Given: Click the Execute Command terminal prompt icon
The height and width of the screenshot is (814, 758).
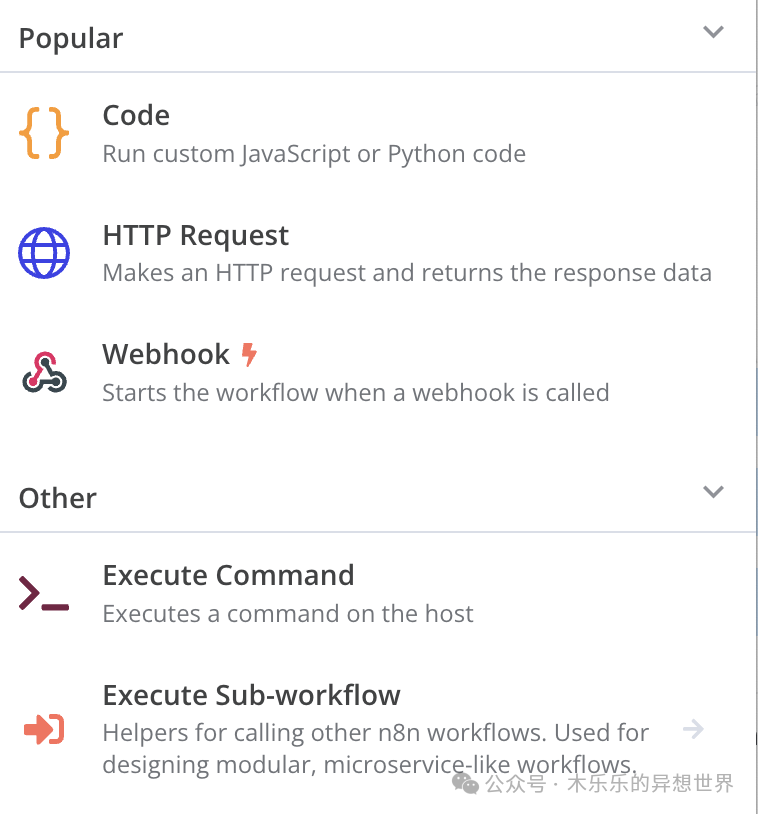Looking at the screenshot, I should pos(44,593).
